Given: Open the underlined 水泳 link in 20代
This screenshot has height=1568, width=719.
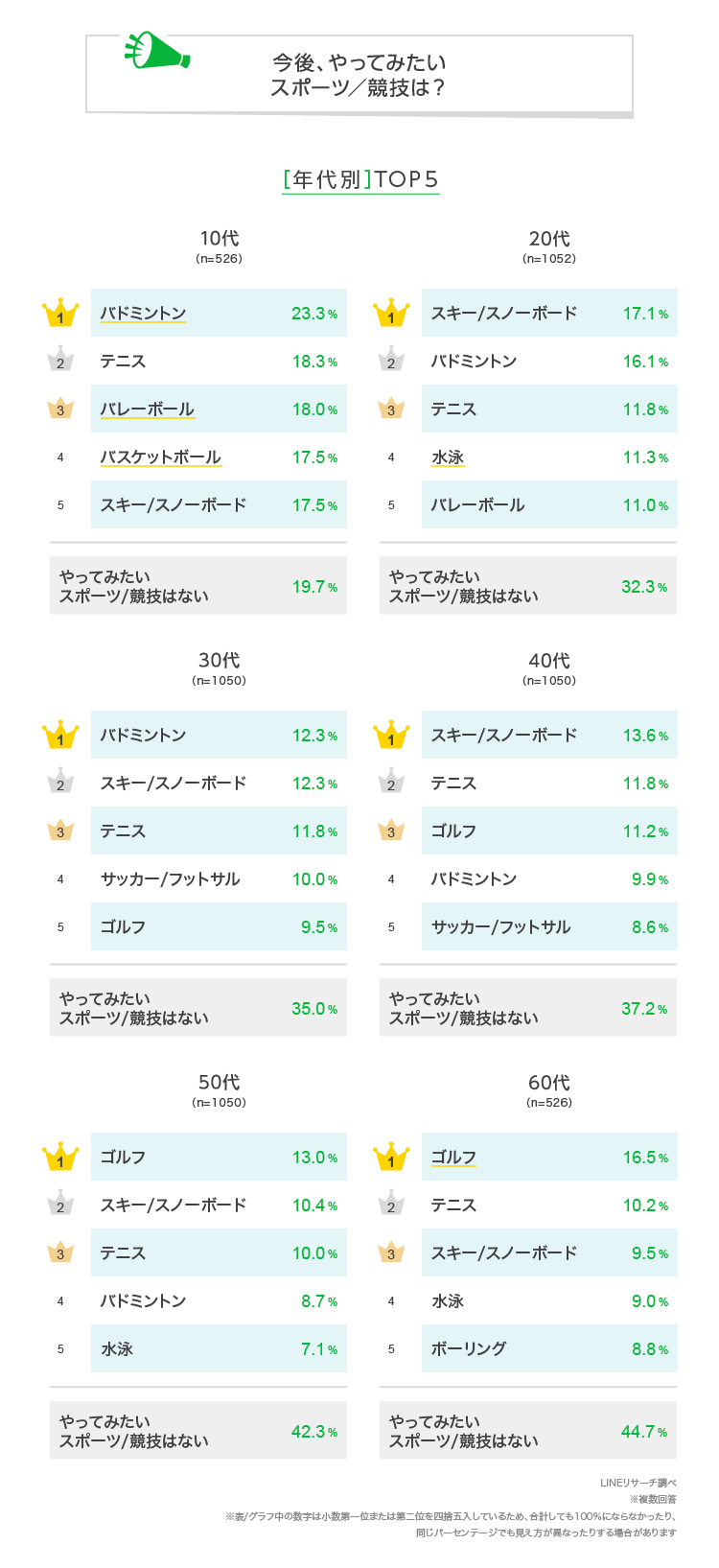Looking at the screenshot, I should click(448, 457).
